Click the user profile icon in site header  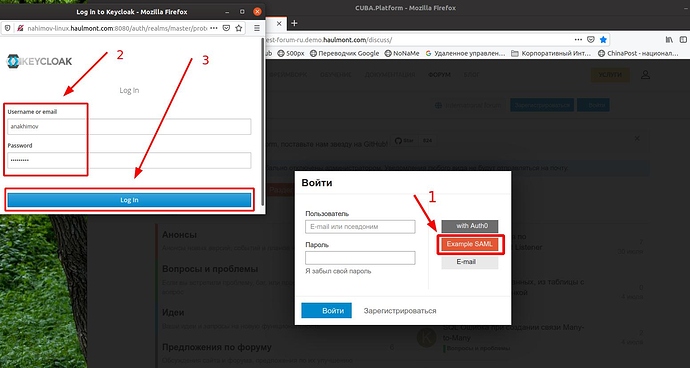coord(646,75)
